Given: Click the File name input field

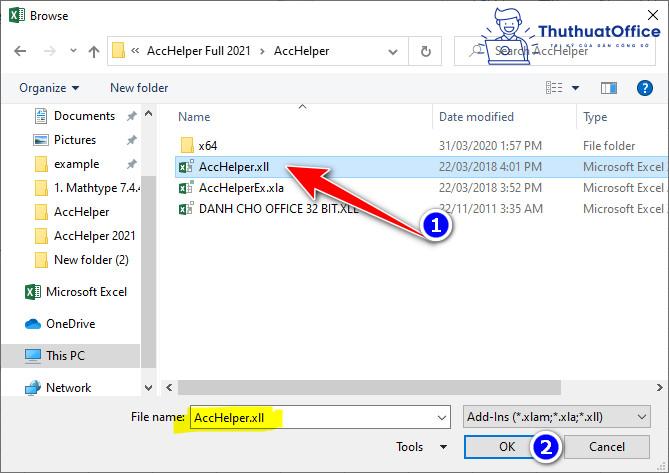Looking at the screenshot, I should (320, 417).
